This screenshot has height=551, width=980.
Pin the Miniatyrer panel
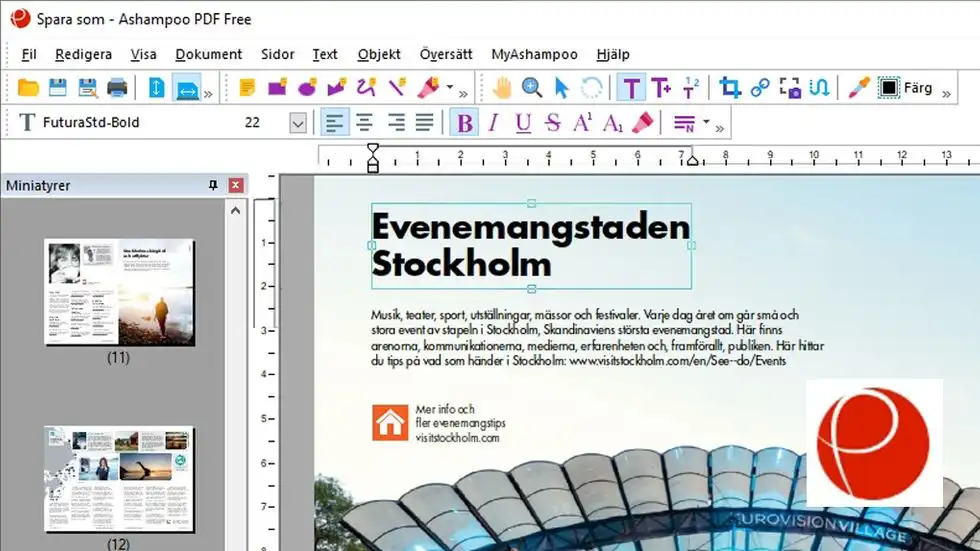(x=213, y=185)
